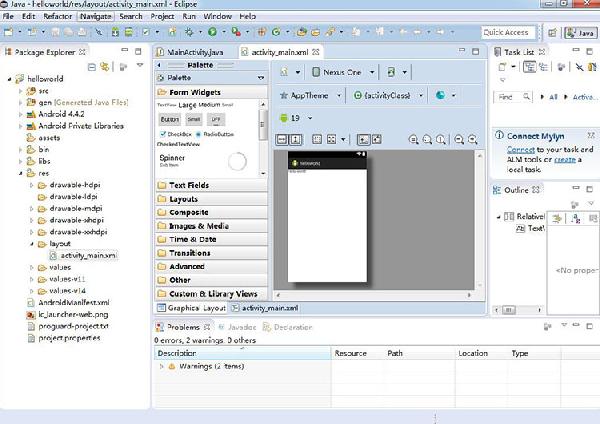Select ic_launcher-web.png file

(x=68, y=315)
